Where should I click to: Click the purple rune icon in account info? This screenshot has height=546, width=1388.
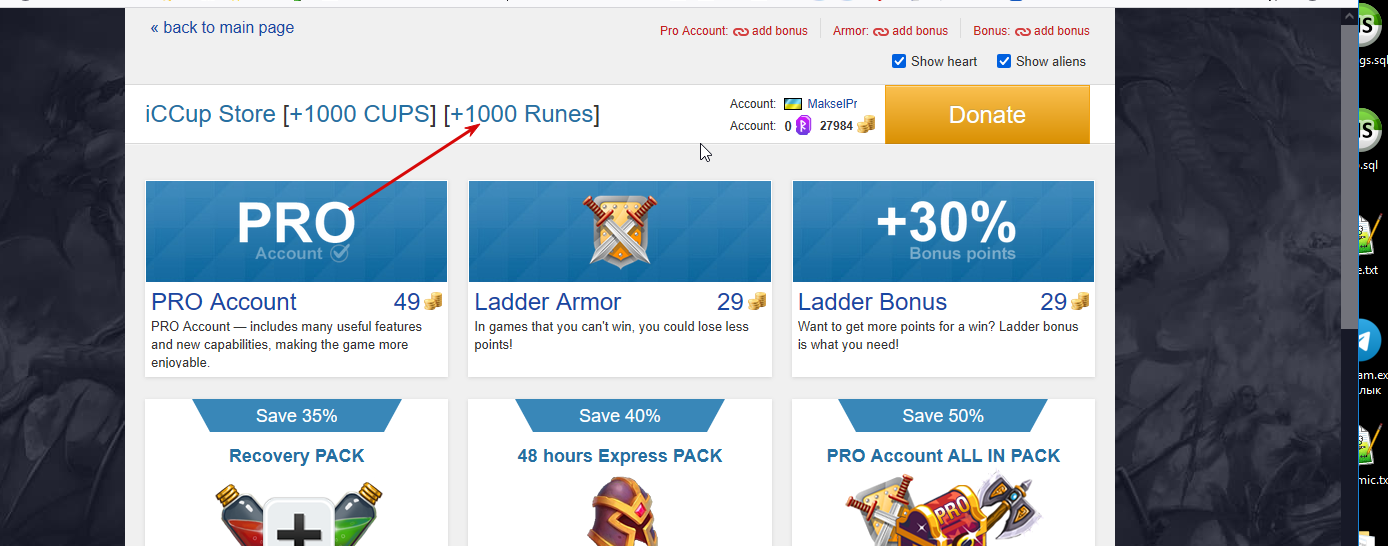803,126
